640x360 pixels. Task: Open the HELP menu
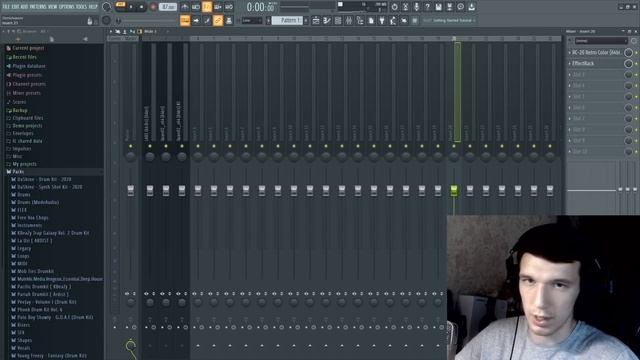pyautogui.click(x=93, y=7)
